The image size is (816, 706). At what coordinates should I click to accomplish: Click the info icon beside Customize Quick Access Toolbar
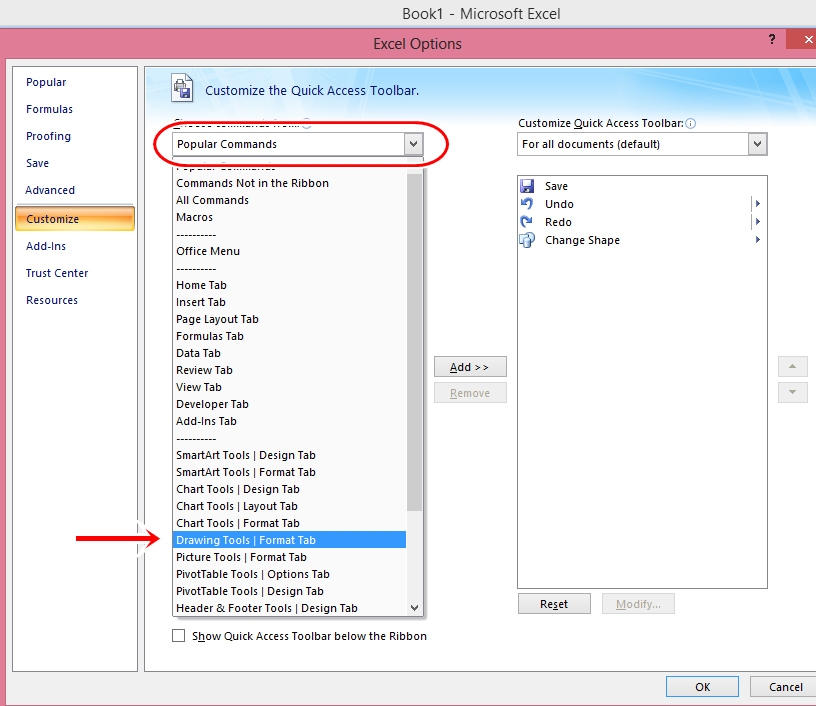click(691, 123)
